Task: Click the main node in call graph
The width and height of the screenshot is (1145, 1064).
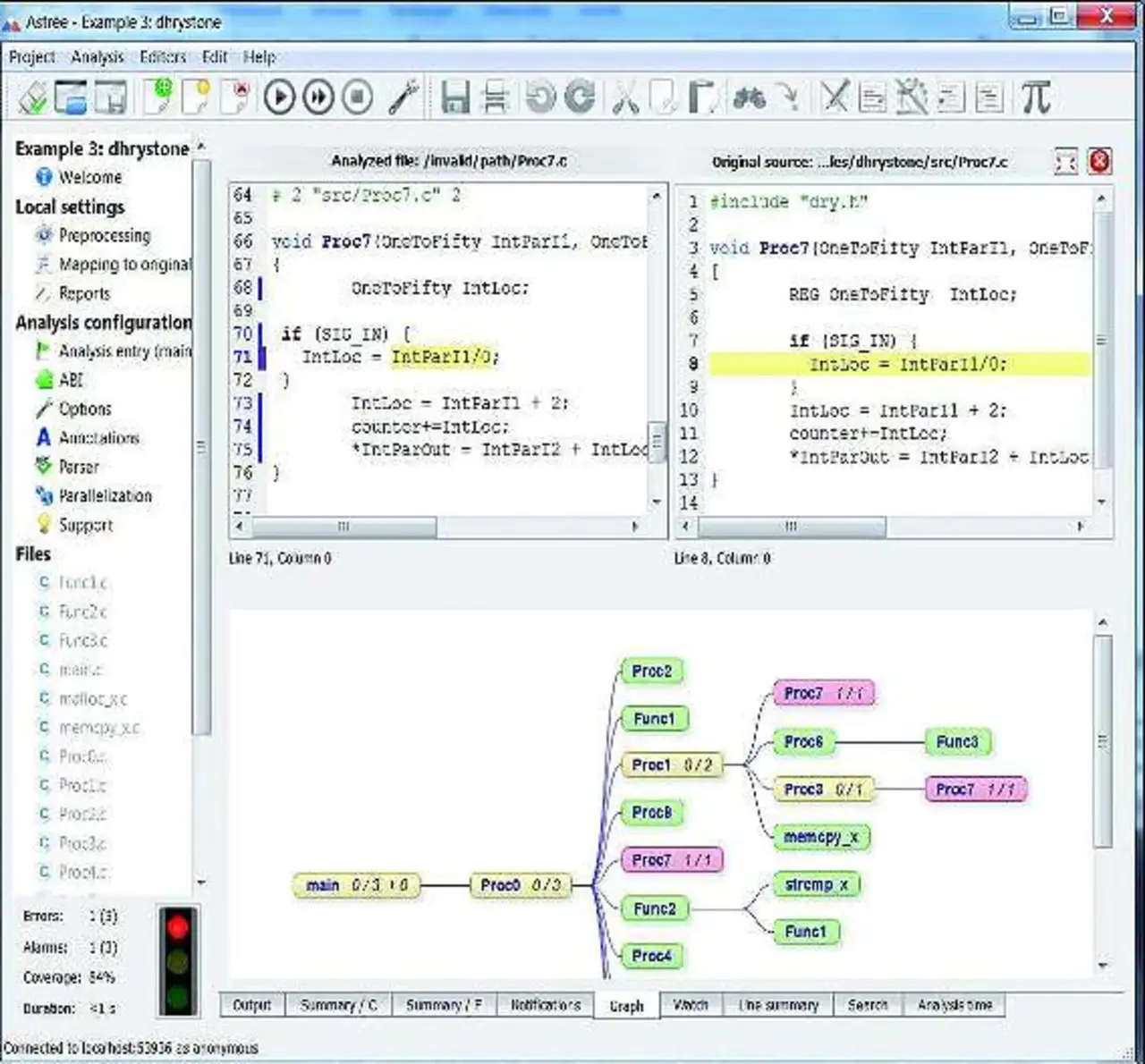Action: (357, 885)
